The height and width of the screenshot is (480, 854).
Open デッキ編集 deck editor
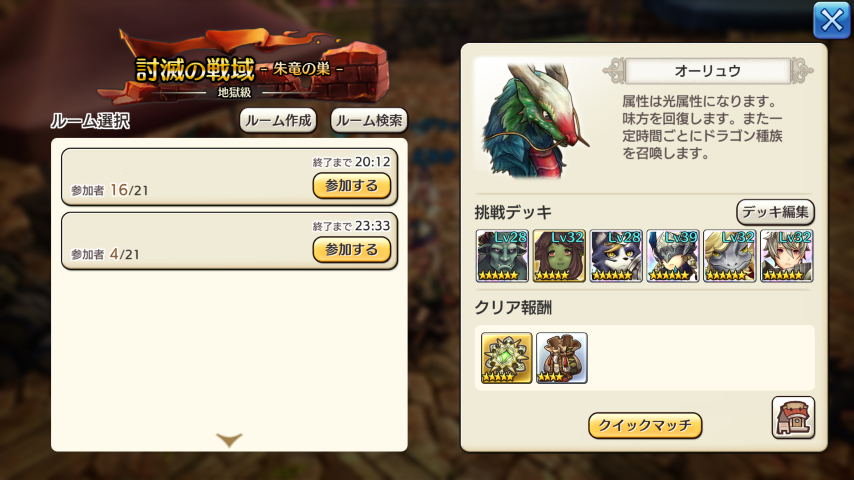(775, 212)
